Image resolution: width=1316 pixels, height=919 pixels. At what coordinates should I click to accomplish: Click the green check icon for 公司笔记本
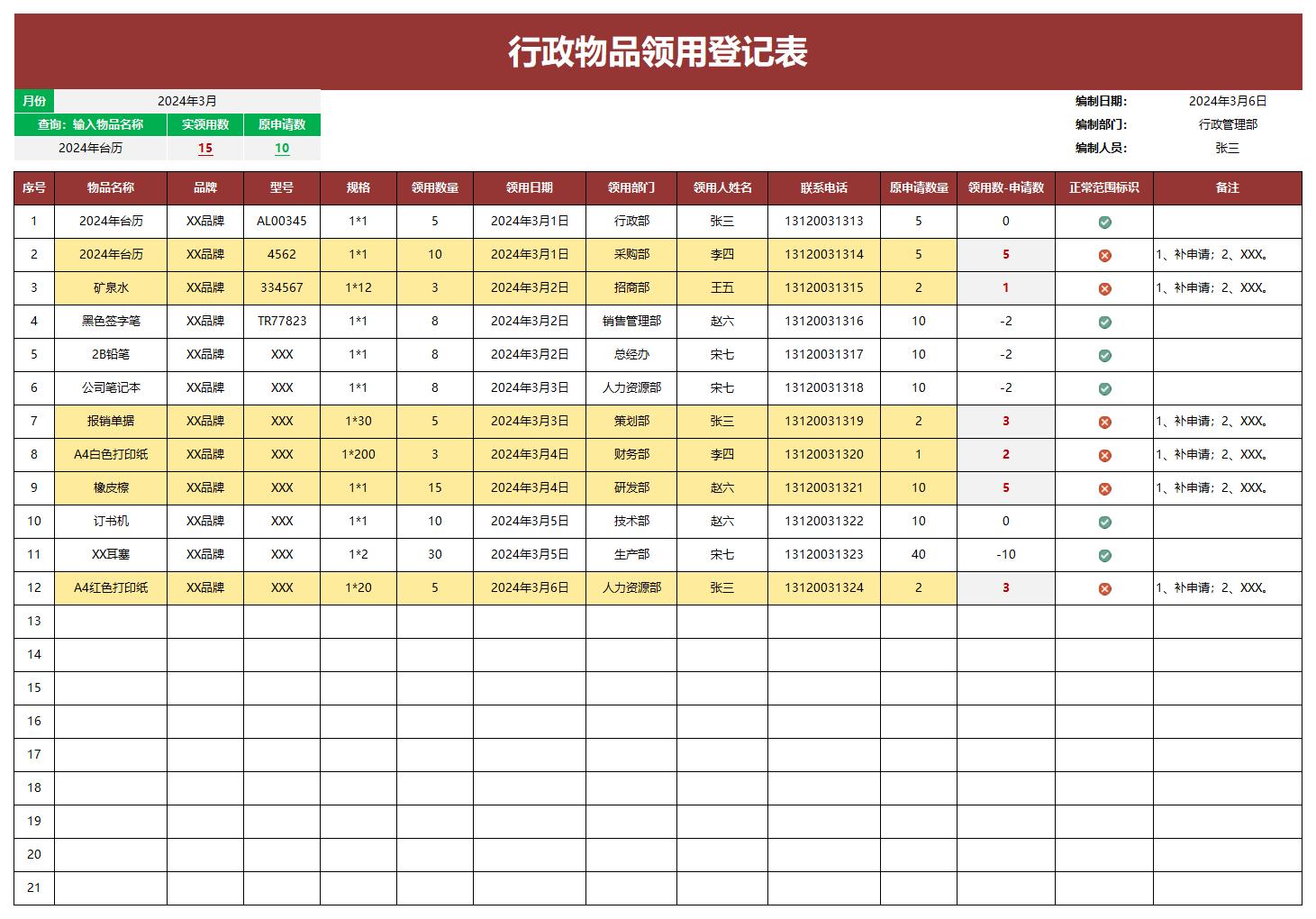tap(1104, 388)
